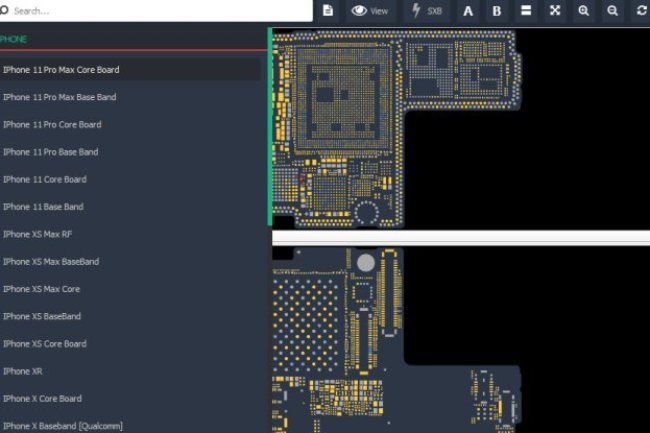Click the white divider bar between board views
The height and width of the screenshot is (433, 650).
461,237
